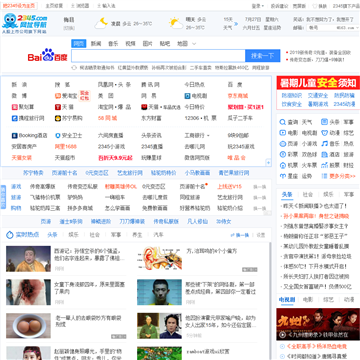This screenshot has width=360, height=360.
Task: Expand more search categories chevron after 地图
Action: tap(194, 44)
